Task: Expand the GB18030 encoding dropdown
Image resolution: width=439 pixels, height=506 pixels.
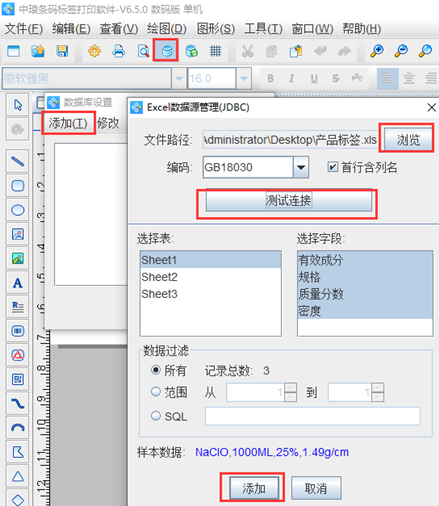Action: [301, 167]
